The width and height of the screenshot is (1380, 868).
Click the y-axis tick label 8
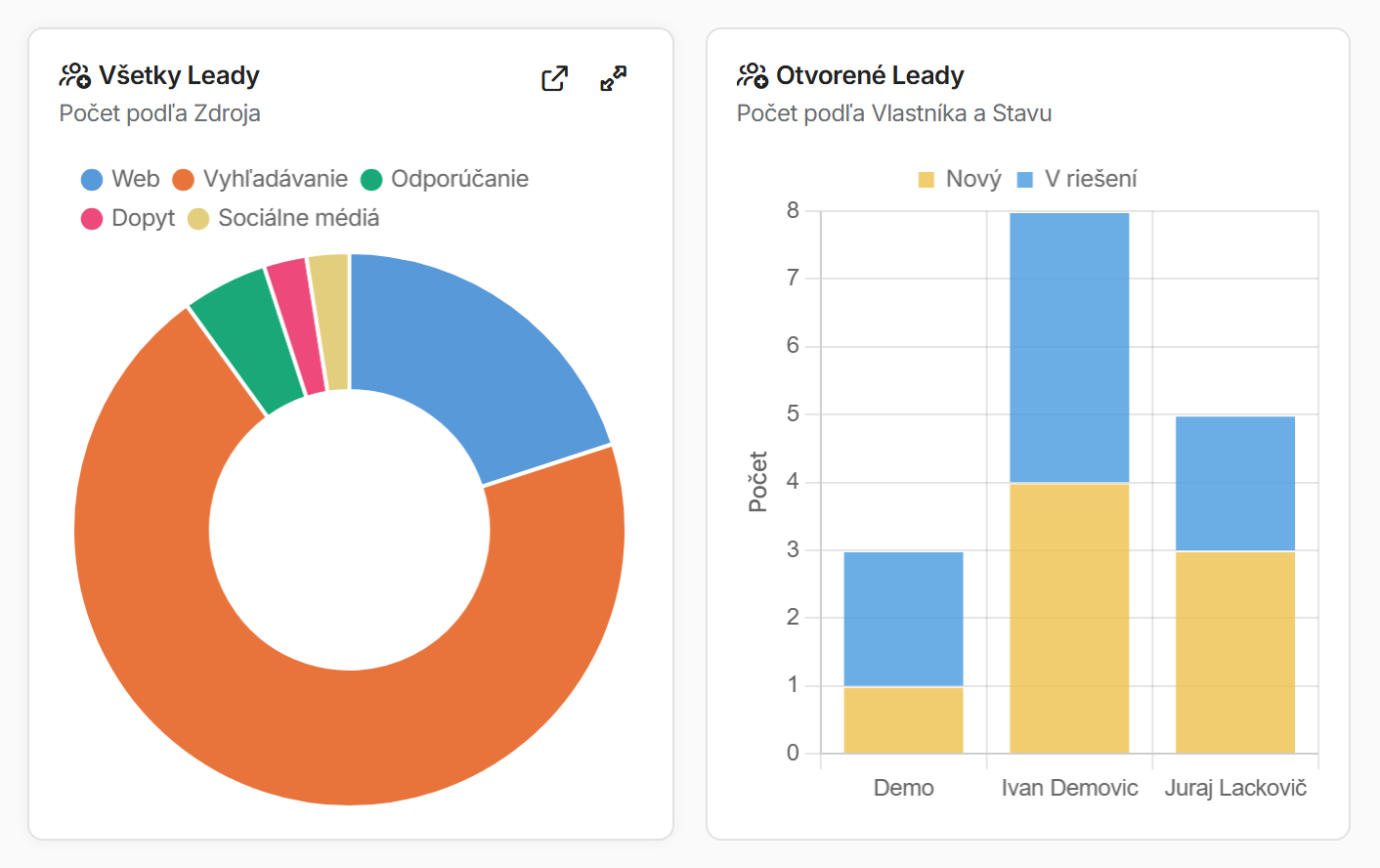coord(793,210)
